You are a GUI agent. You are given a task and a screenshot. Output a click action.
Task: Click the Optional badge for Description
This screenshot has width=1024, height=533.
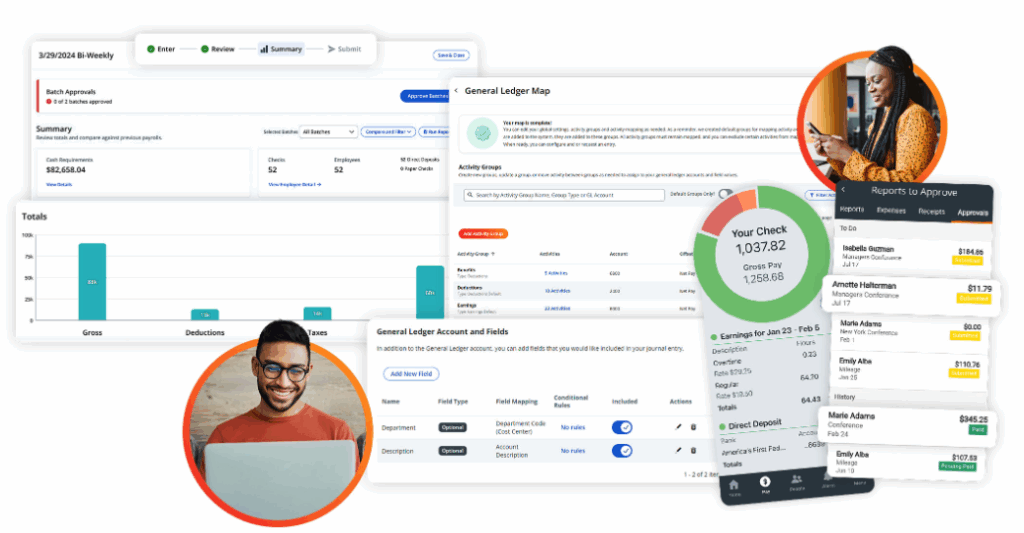pyautogui.click(x=453, y=451)
